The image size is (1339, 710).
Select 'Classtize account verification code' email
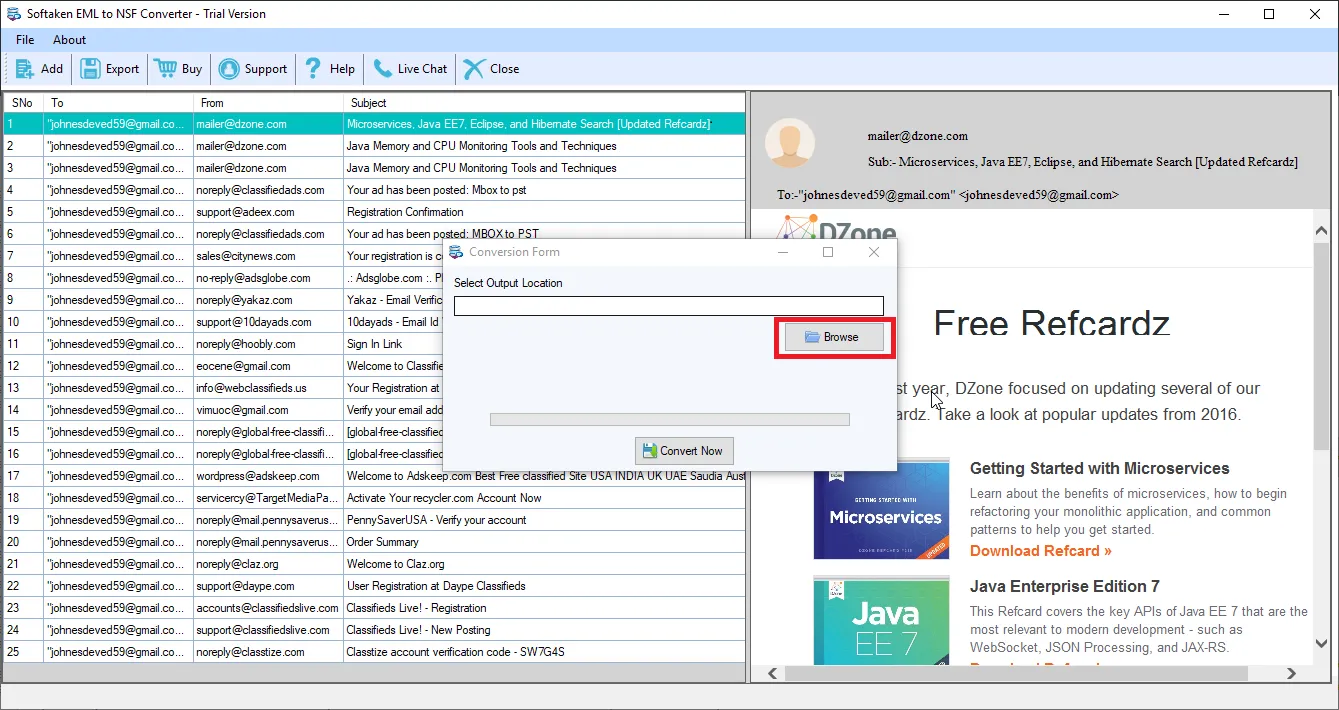coord(374,652)
